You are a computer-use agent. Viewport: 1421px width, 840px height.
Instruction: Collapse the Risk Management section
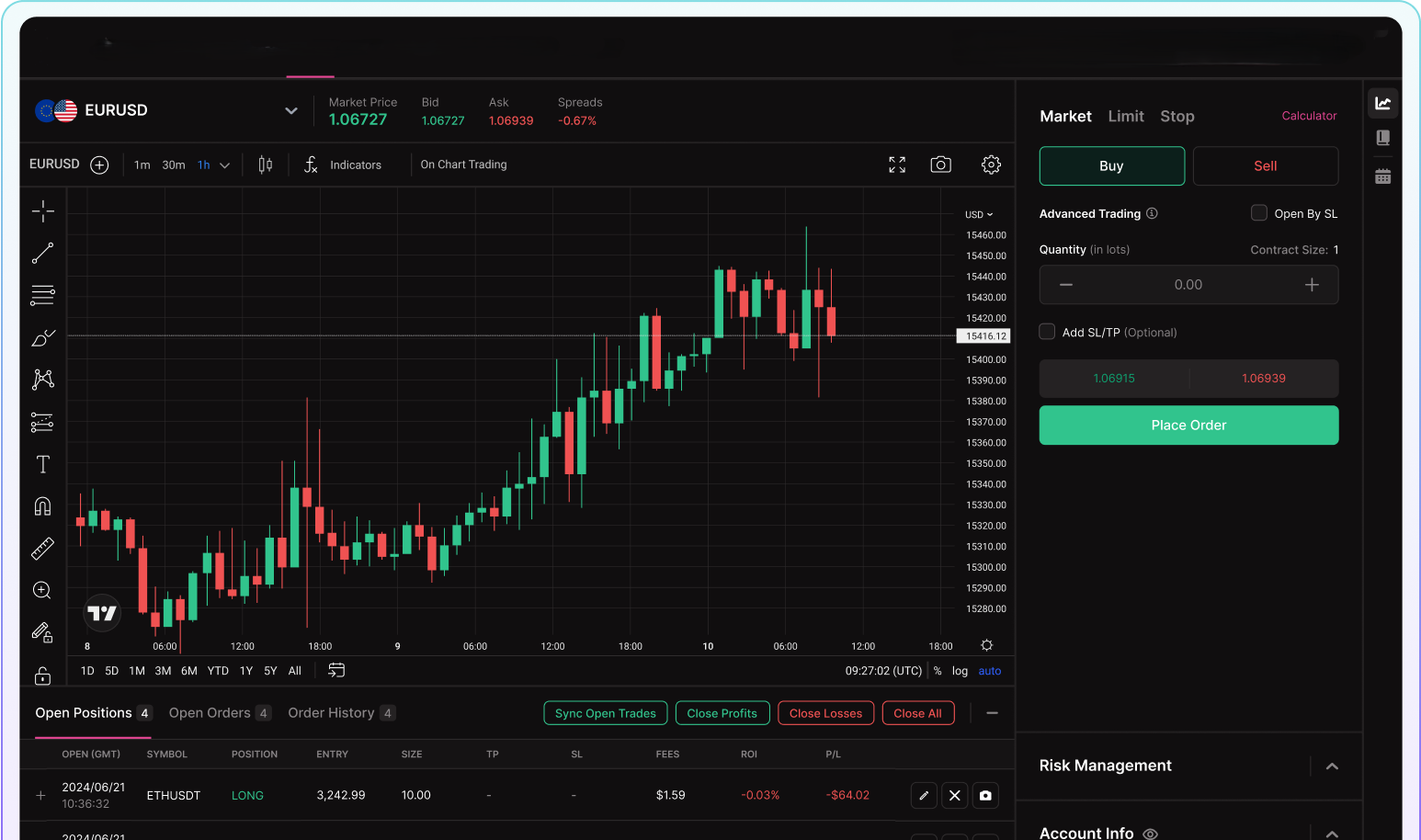[1332, 766]
